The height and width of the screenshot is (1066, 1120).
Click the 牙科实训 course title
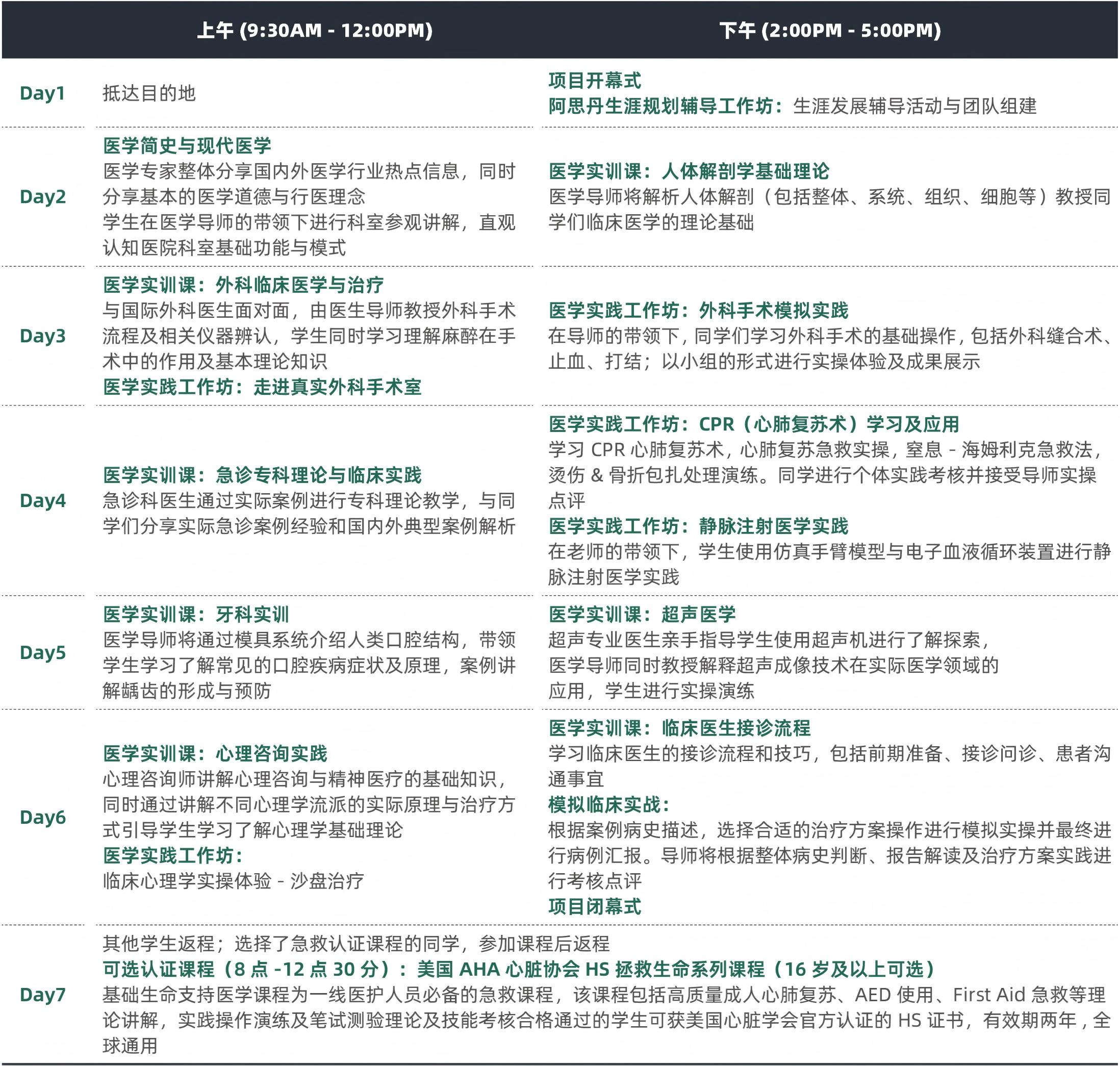(252, 614)
